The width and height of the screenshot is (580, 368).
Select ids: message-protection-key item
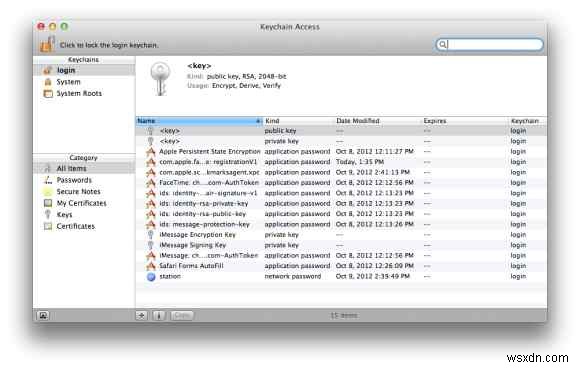341,224
